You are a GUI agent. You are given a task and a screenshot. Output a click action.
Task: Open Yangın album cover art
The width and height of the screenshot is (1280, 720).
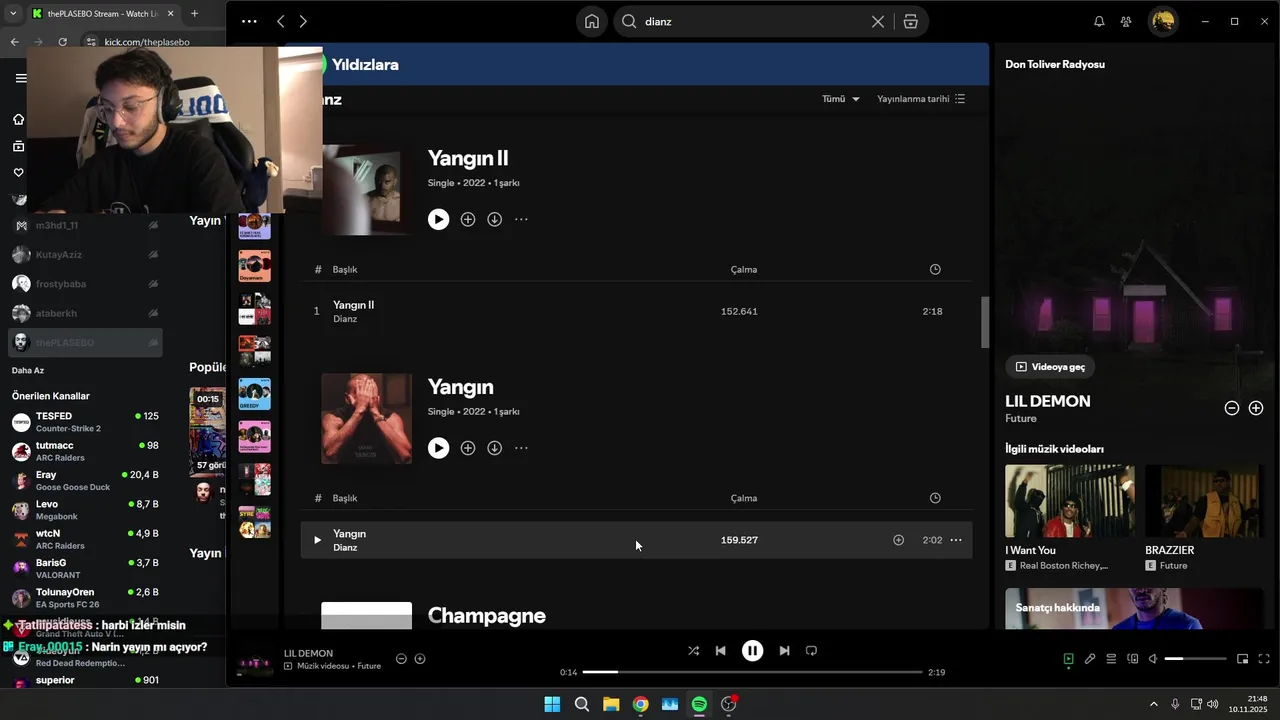coord(366,419)
